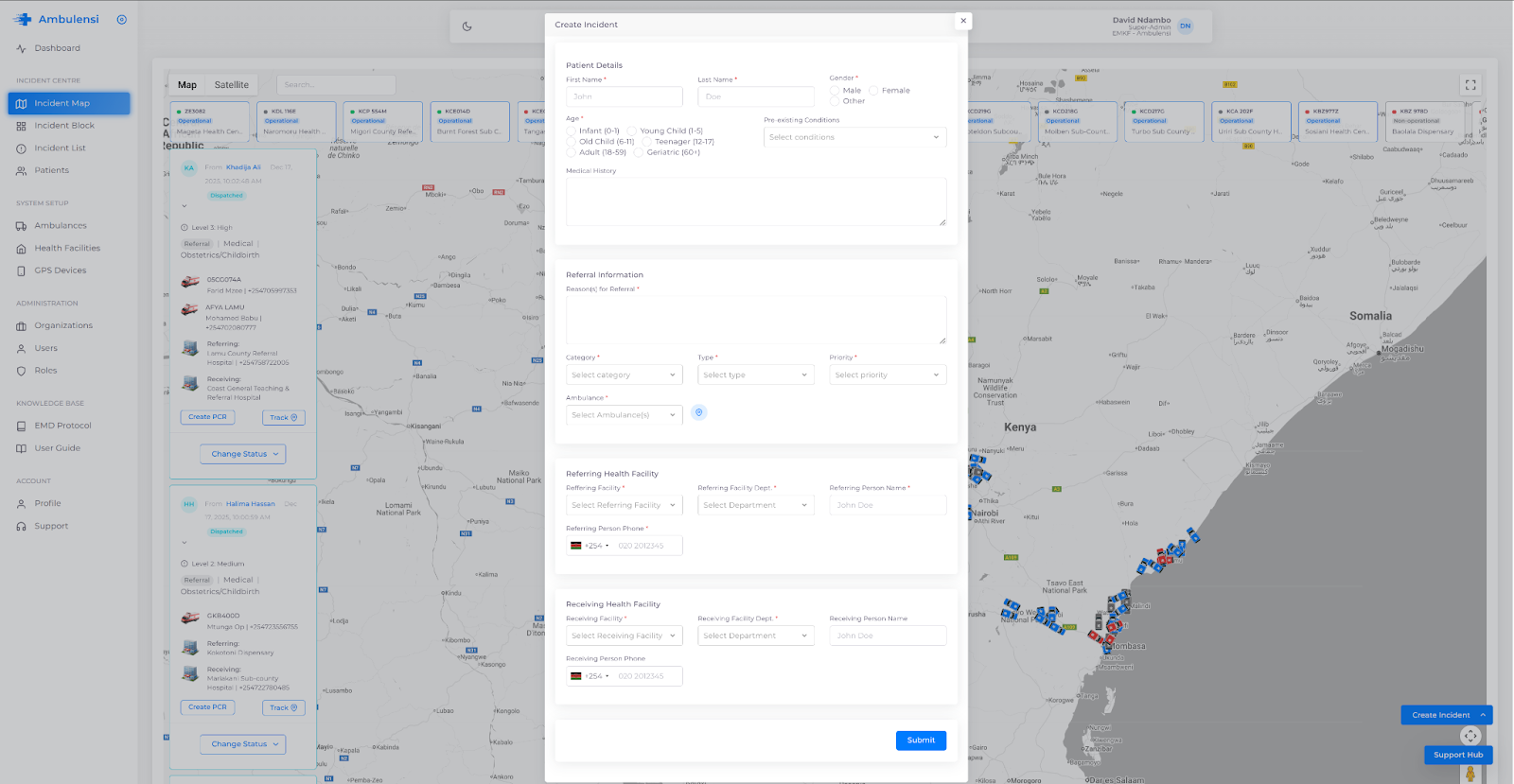Screen dimensions: 1514x784
Task: Open Select Referring Facility dropdown
Action: point(624,505)
